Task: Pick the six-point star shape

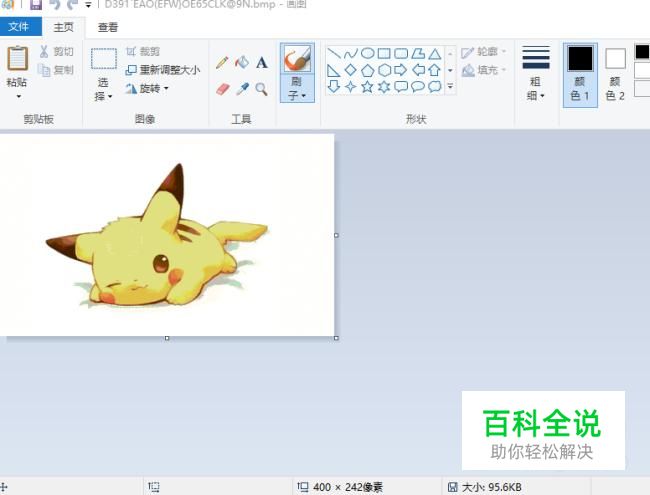Action: (x=384, y=87)
